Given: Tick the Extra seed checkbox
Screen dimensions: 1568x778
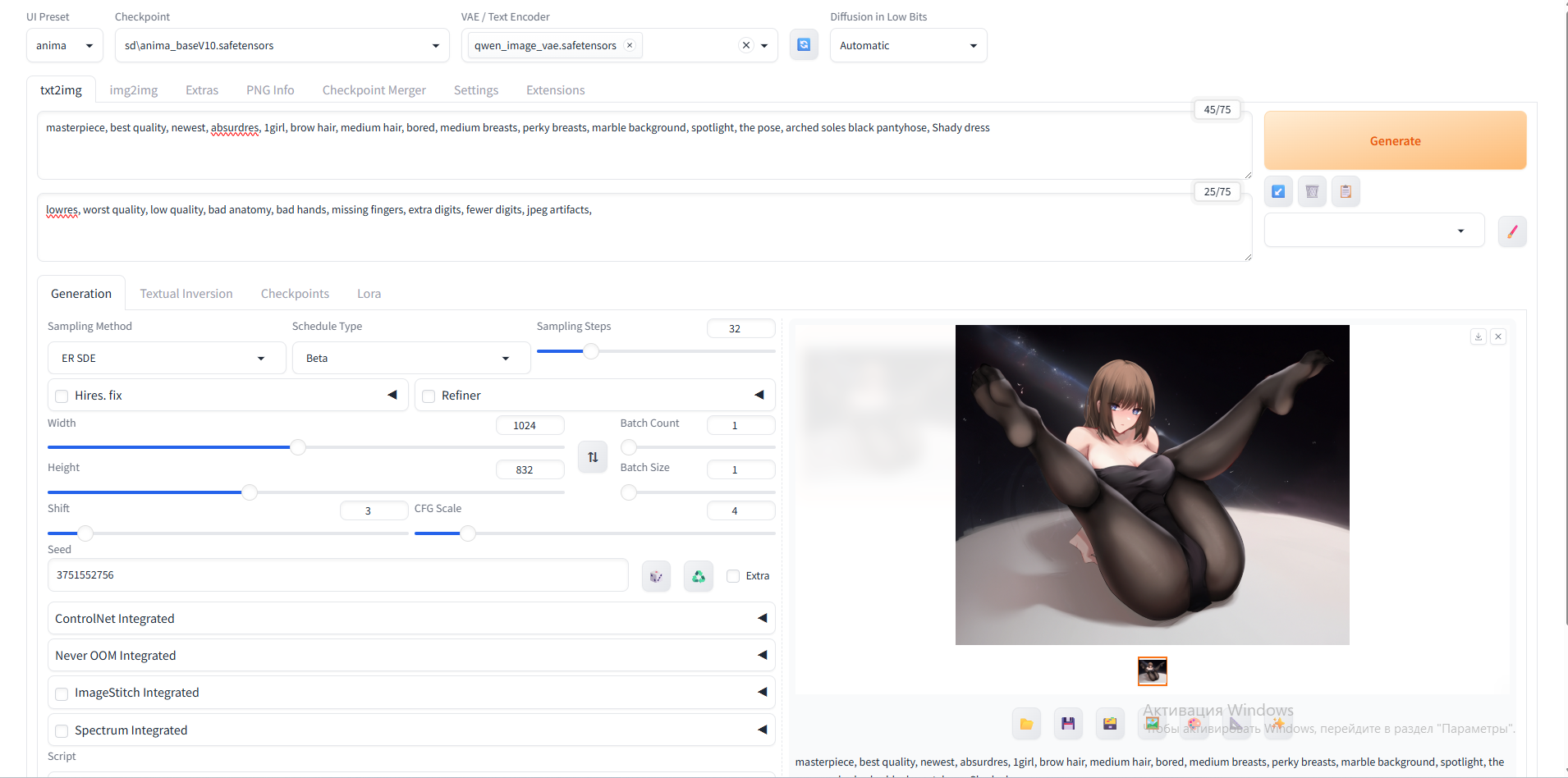Looking at the screenshot, I should point(733,576).
